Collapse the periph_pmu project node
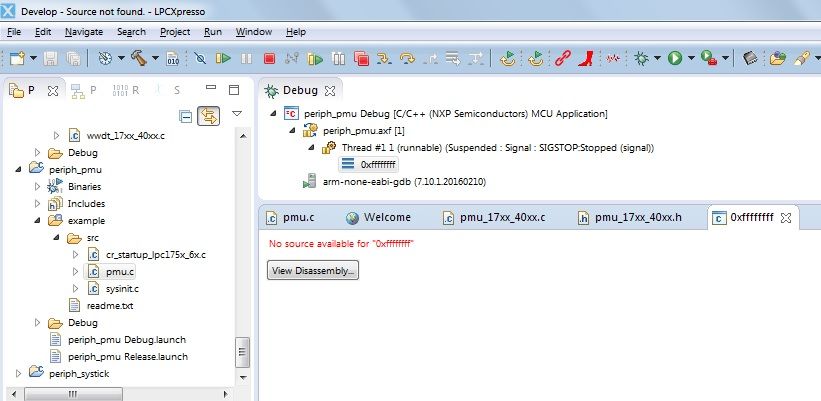821x401 pixels. click(18, 169)
